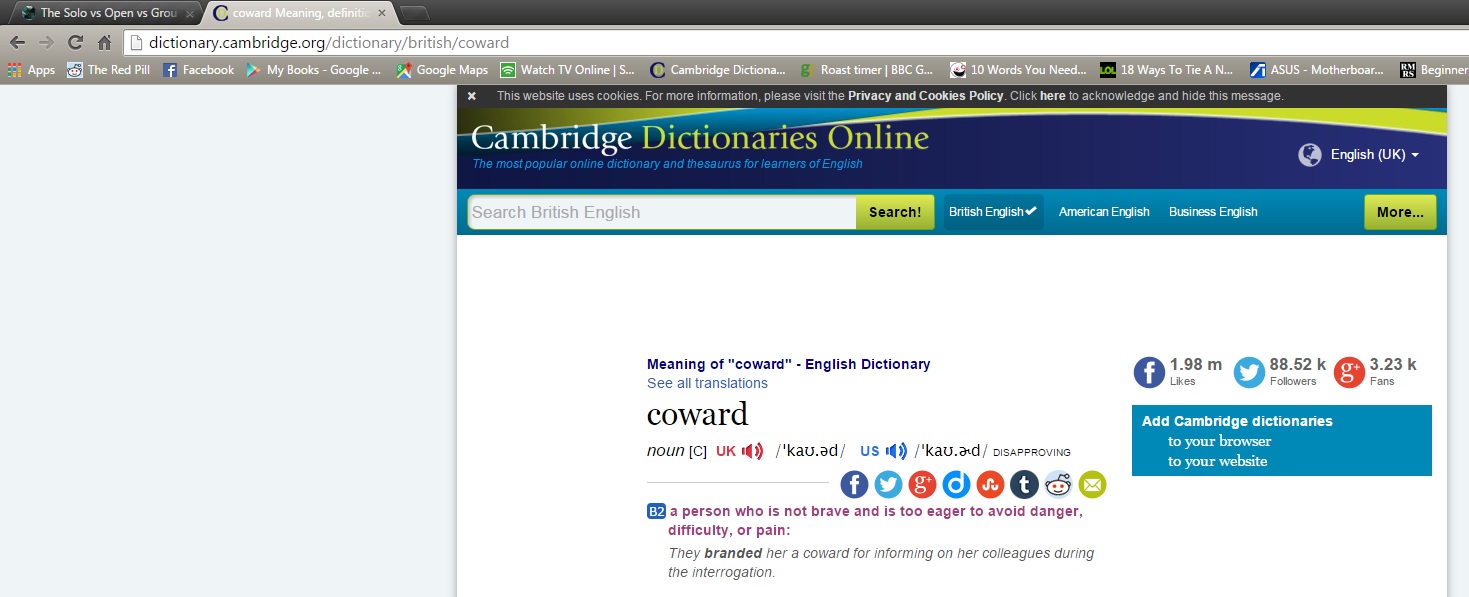Close 'The Solo vs Open vs Grou' tab
This screenshot has width=1469, height=597.
190,13
